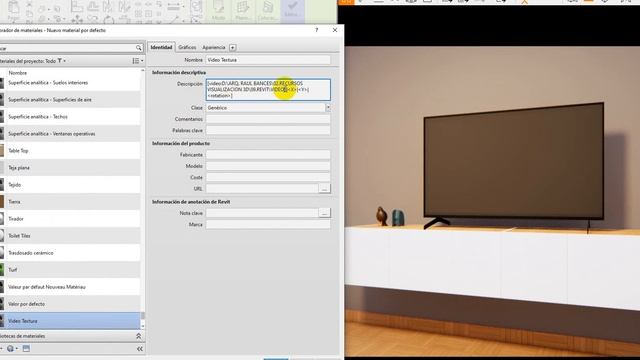Click the URL input field
Image resolution: width=640 pixels, height=360 pixels.
(262, 189)
